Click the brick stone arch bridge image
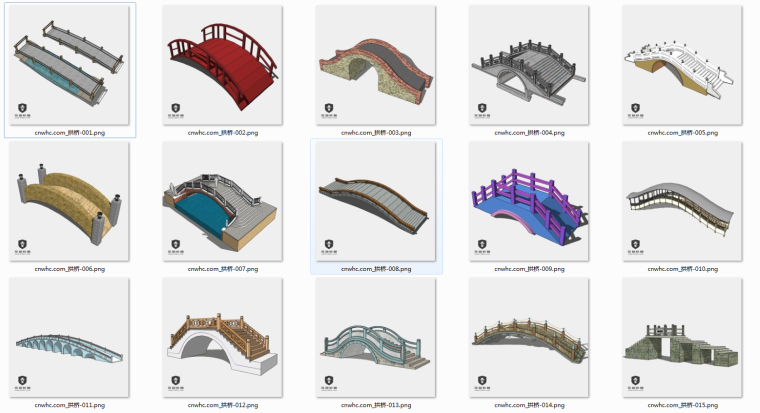760x413 pixels. coord(376,65)
